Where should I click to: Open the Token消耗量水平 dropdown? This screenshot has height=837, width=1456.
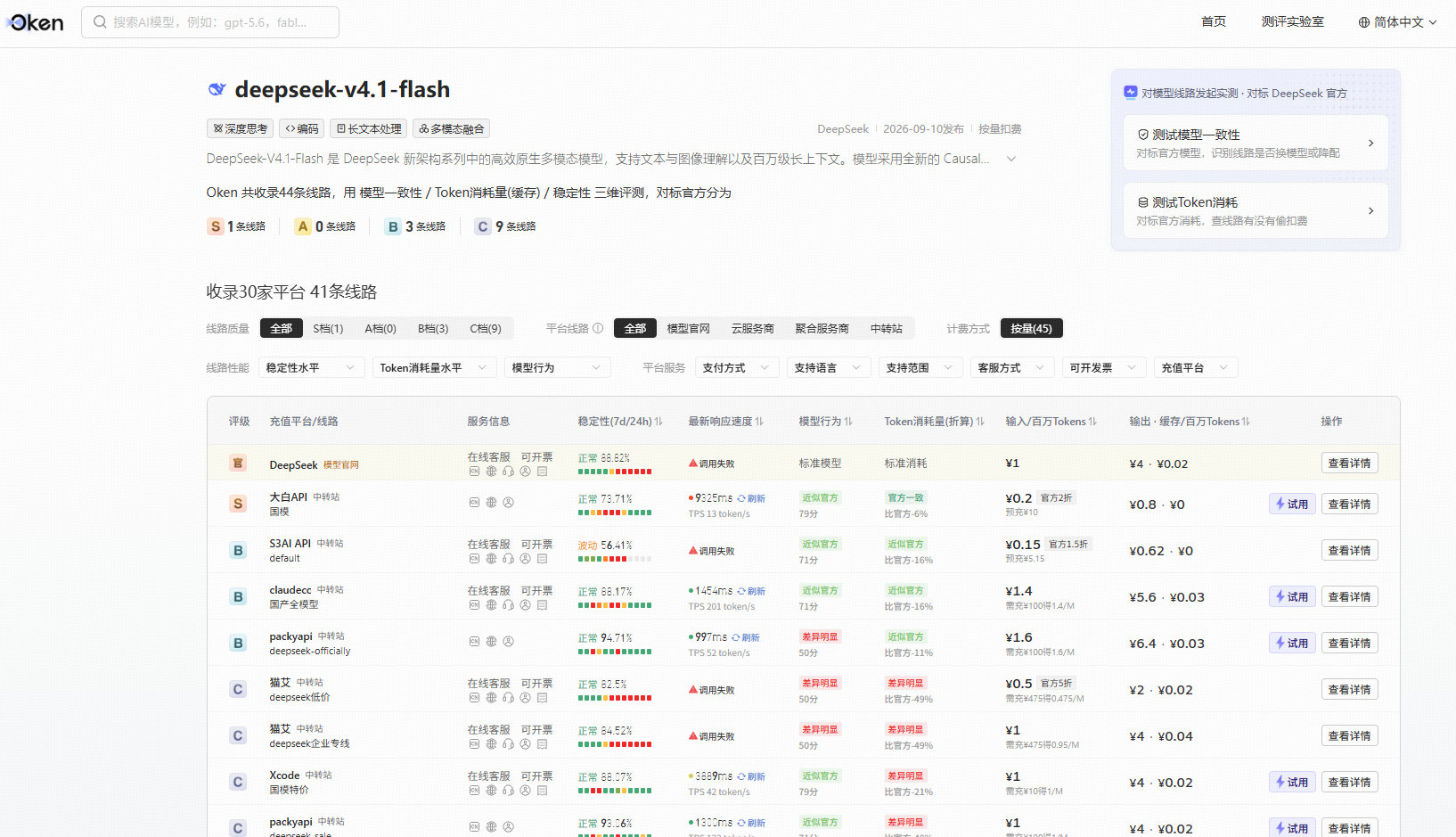tap(435, 367)
